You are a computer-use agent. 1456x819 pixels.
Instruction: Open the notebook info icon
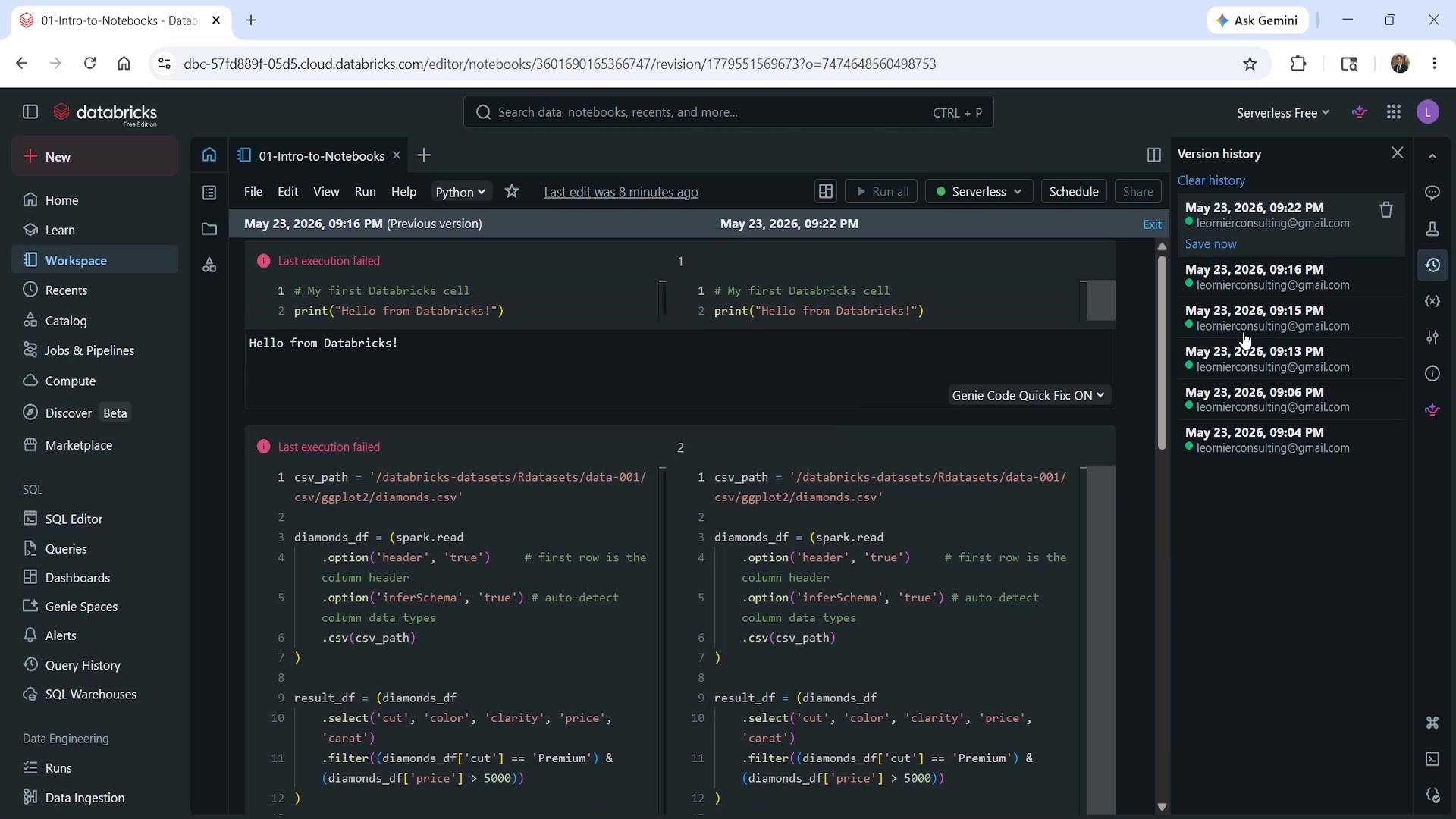[1432, 374]
